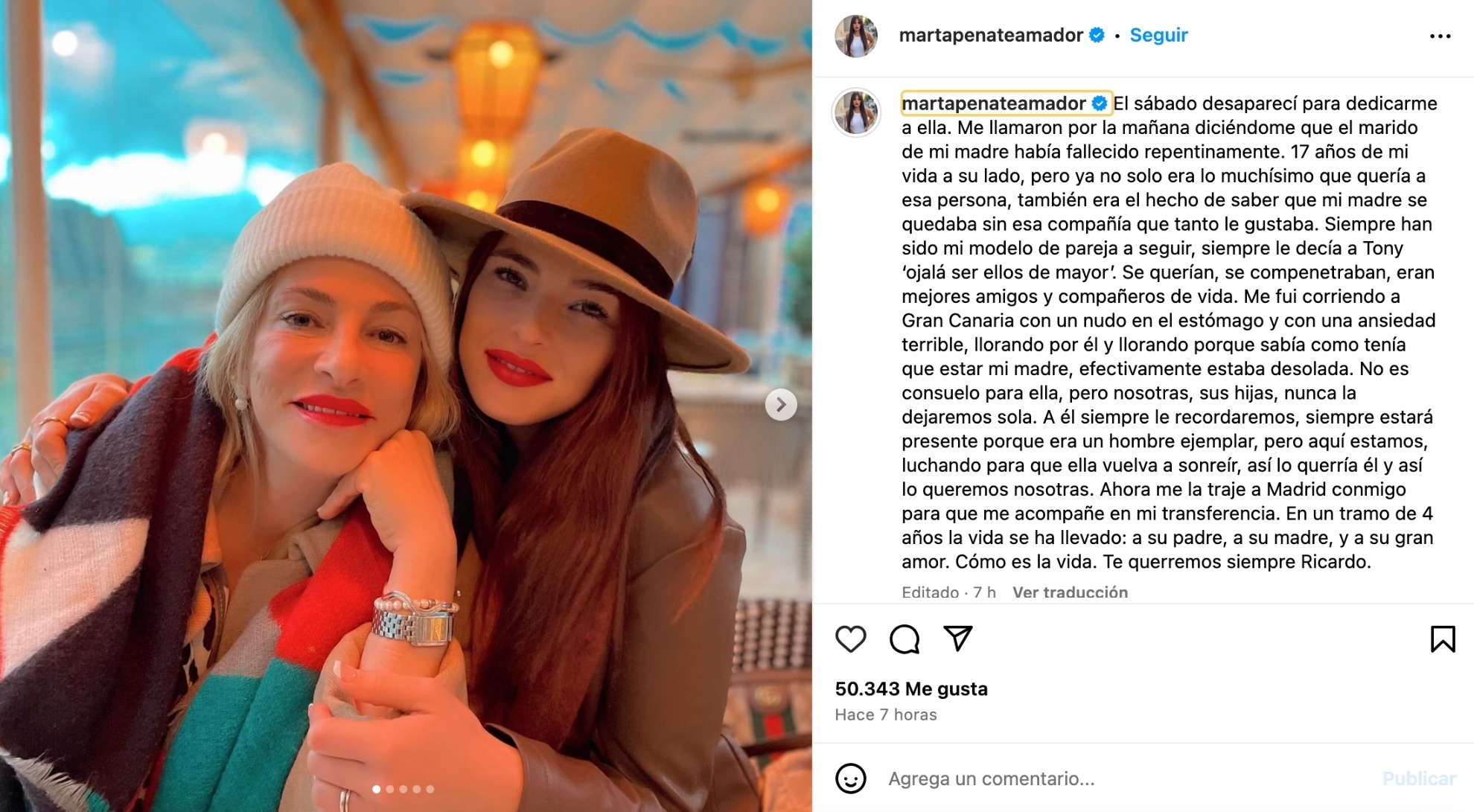Image resolution: width=1474 pixels, height=812 pixels.
Task: Open the three-dot more options menu
Action: 1440,36
